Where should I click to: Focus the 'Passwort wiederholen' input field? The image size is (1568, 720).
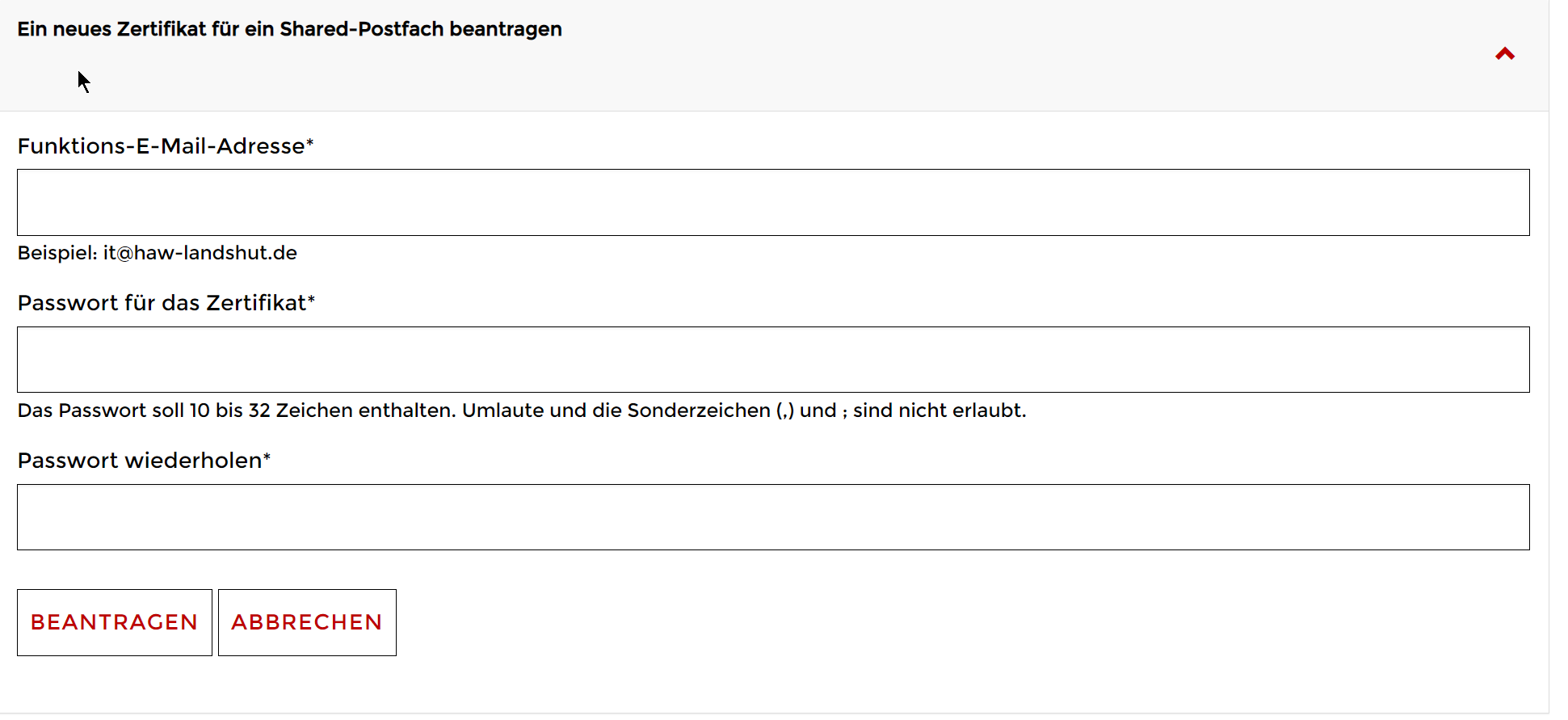click(773, 517)
